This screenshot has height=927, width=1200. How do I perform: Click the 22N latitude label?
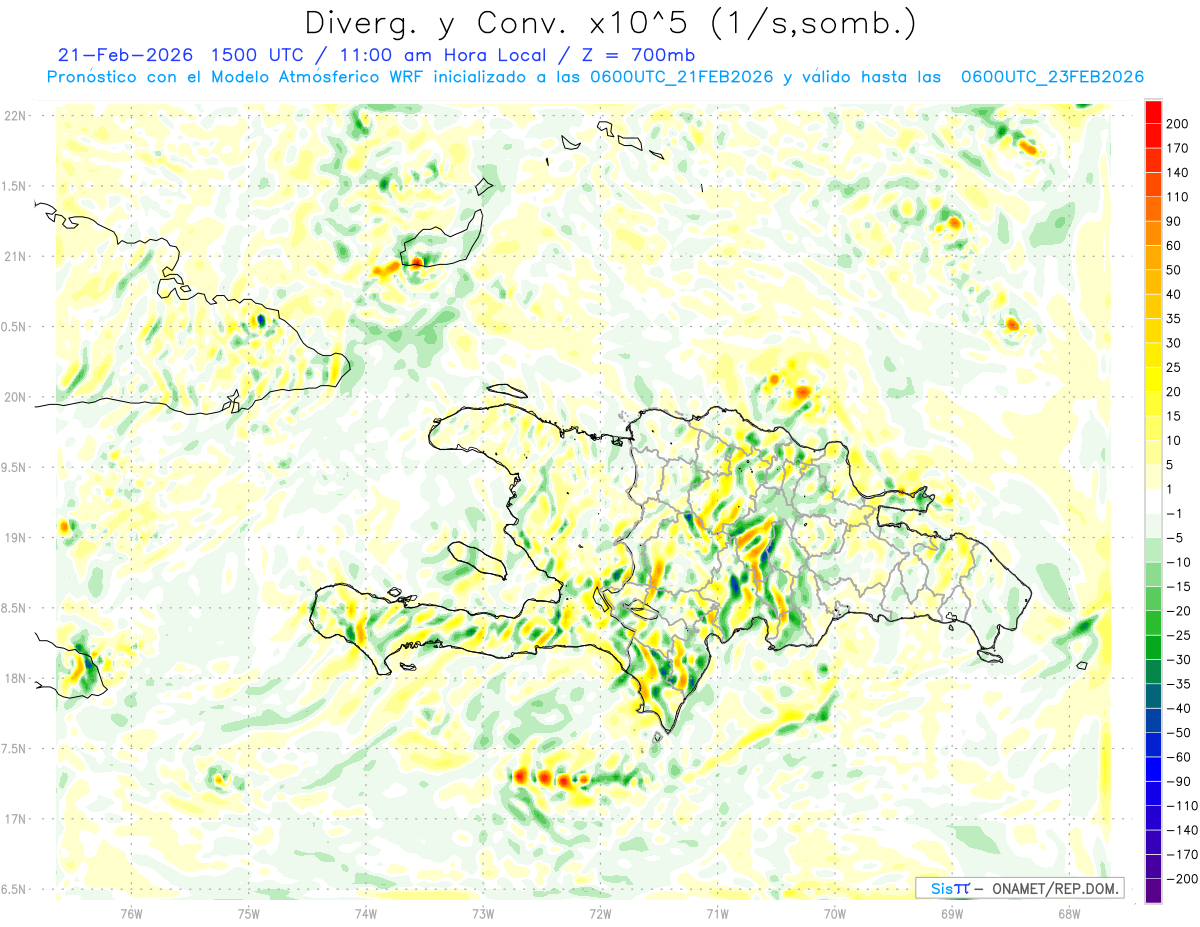pos(15,116)
